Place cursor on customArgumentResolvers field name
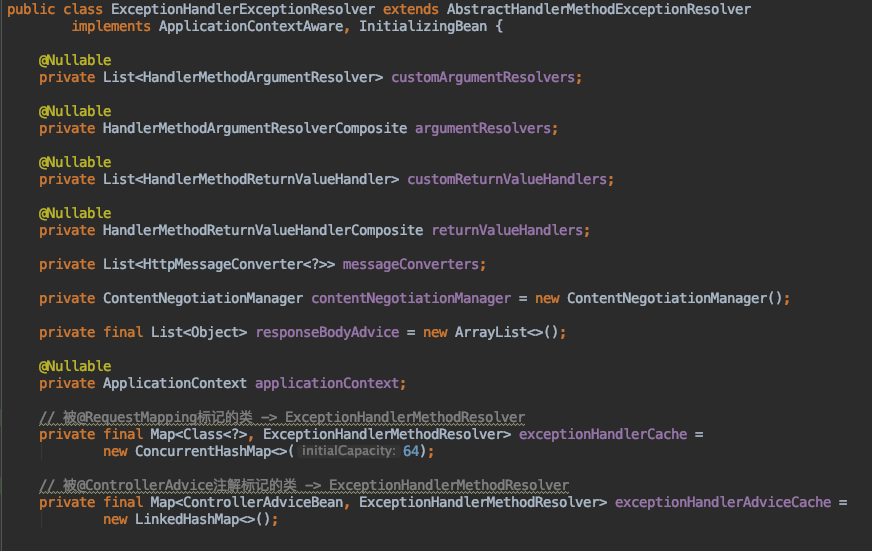Image resolution: width=872 pixels, height=551 pixels. coord(484,77)
